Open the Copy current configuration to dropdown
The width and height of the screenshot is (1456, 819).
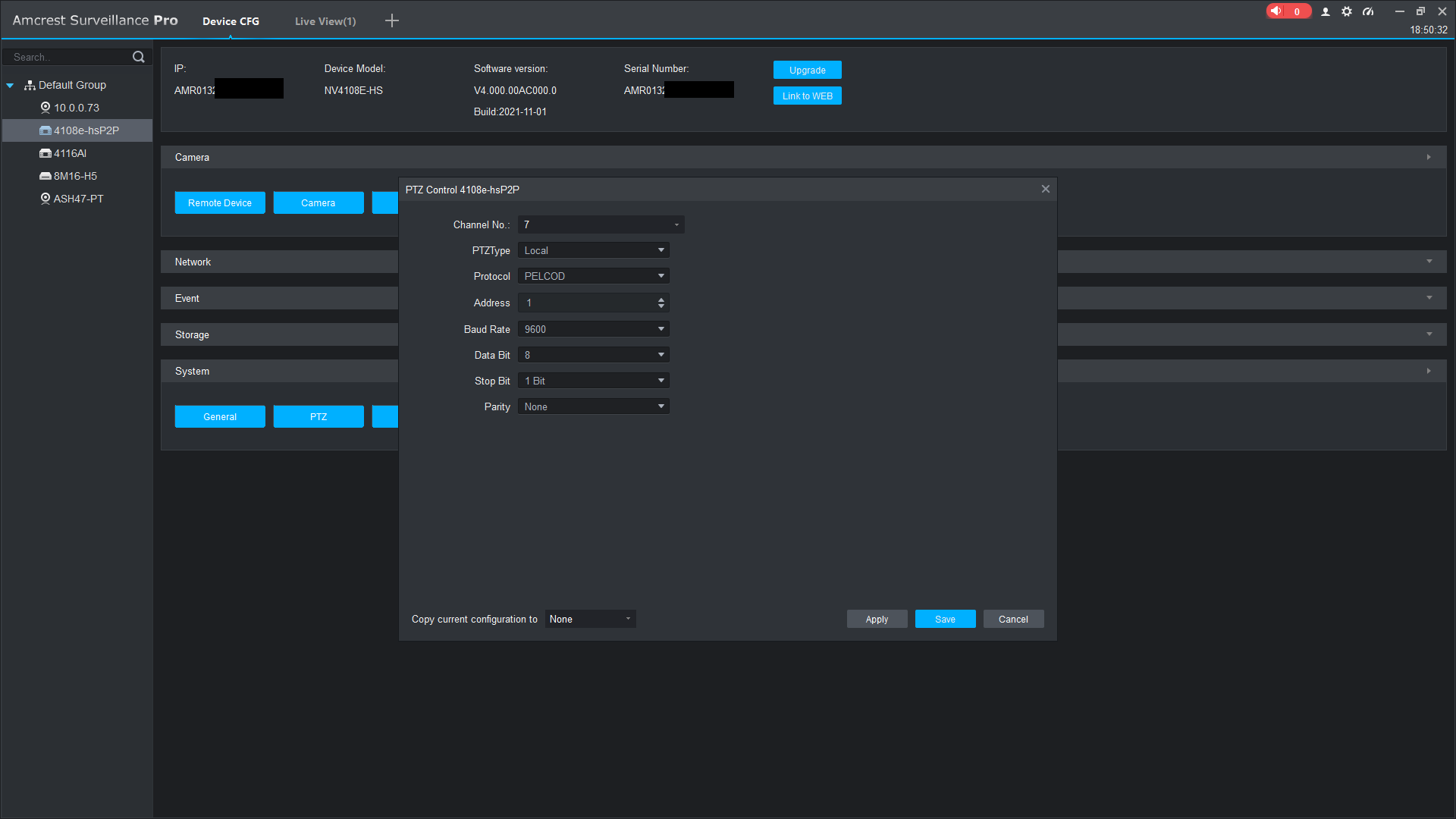591,619
